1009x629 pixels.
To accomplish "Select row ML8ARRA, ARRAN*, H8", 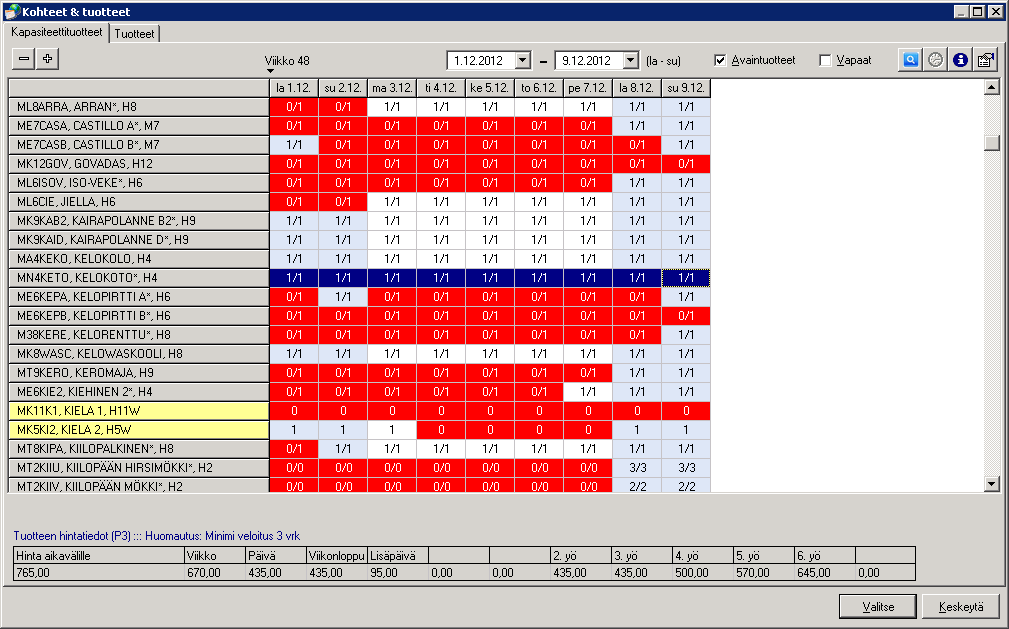I will coord(139,107).
